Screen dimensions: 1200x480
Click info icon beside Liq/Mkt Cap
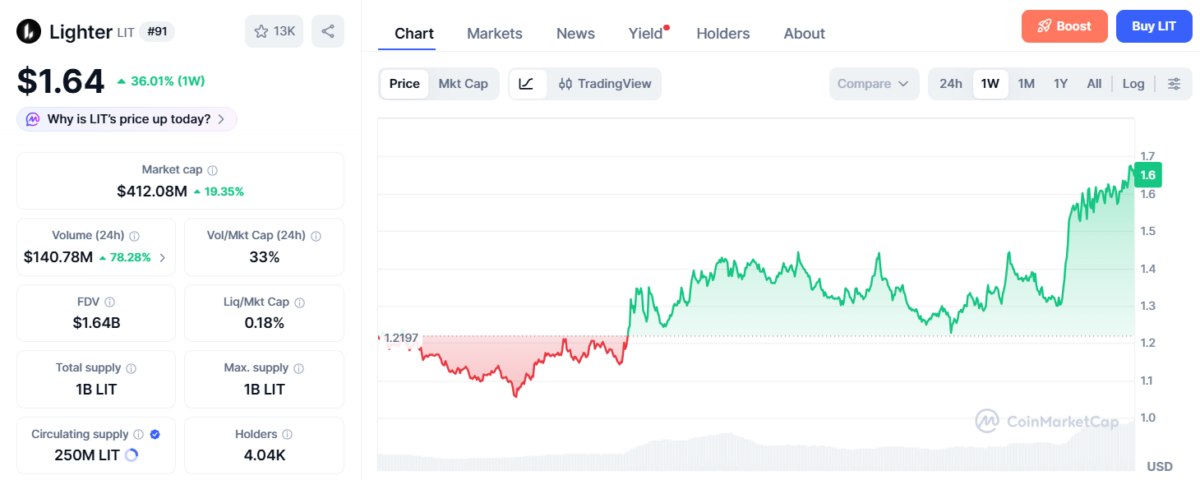[x=299, y=302]
